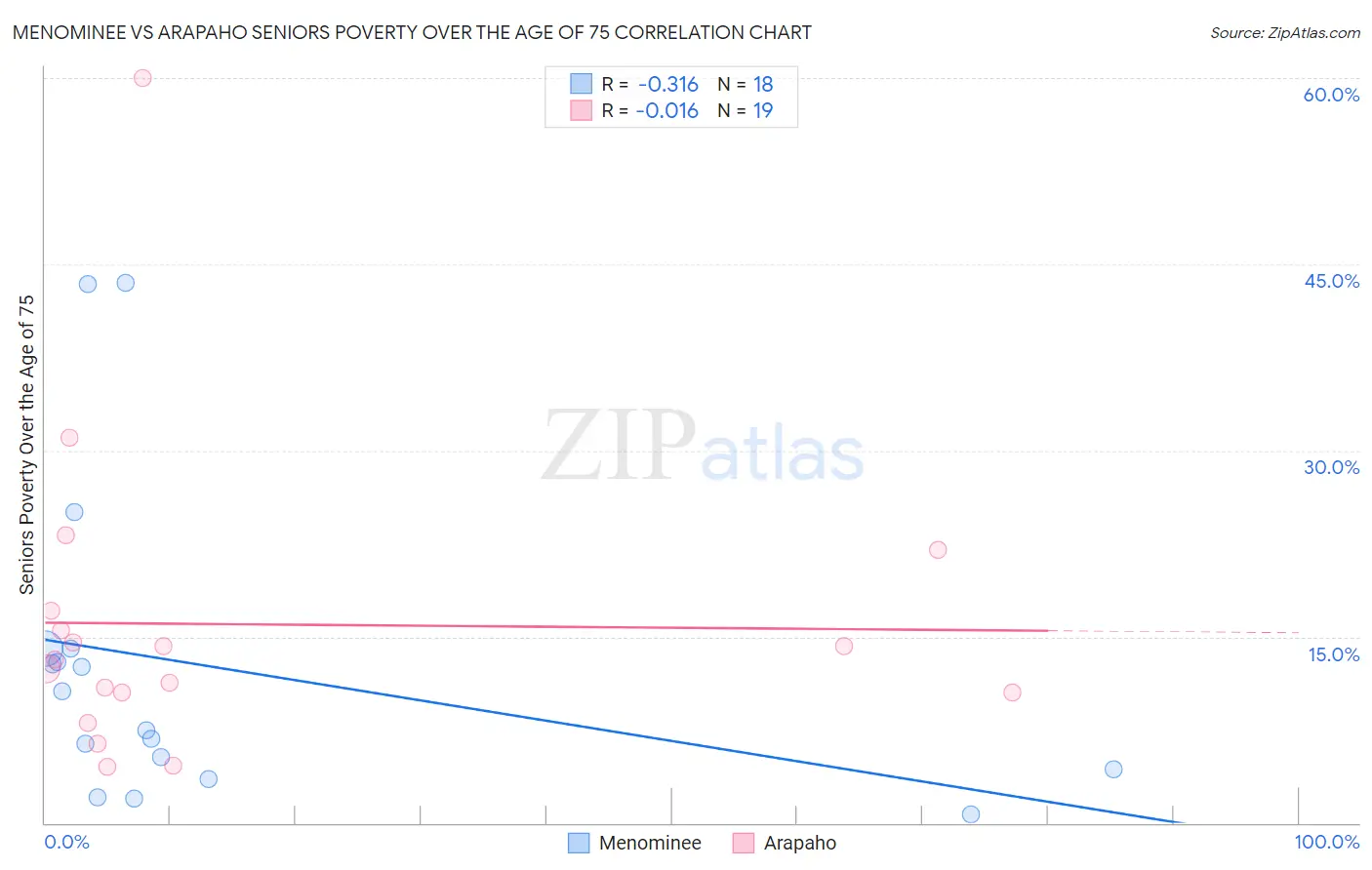Image resolution: width=1372 pixels, height=870 pixels.
Task: Click the 0.0% x-axis label
Action: [66, 842]
